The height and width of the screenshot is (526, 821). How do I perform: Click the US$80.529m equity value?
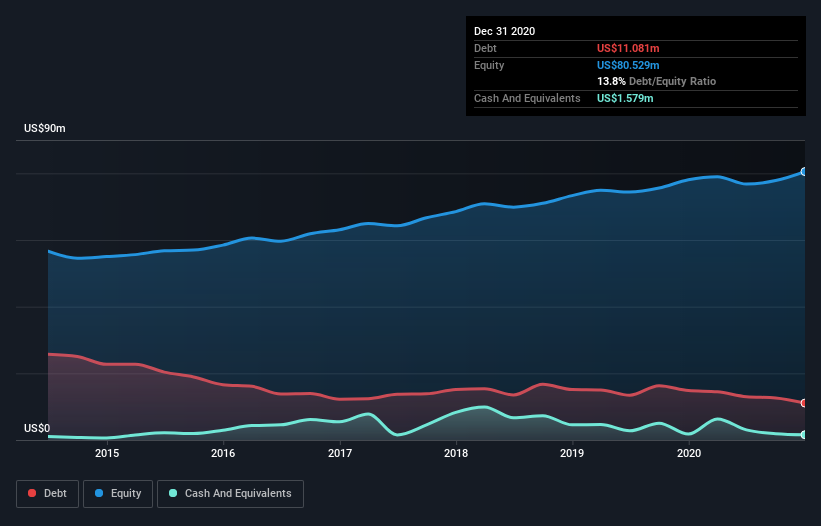click(x=628, y=65)
